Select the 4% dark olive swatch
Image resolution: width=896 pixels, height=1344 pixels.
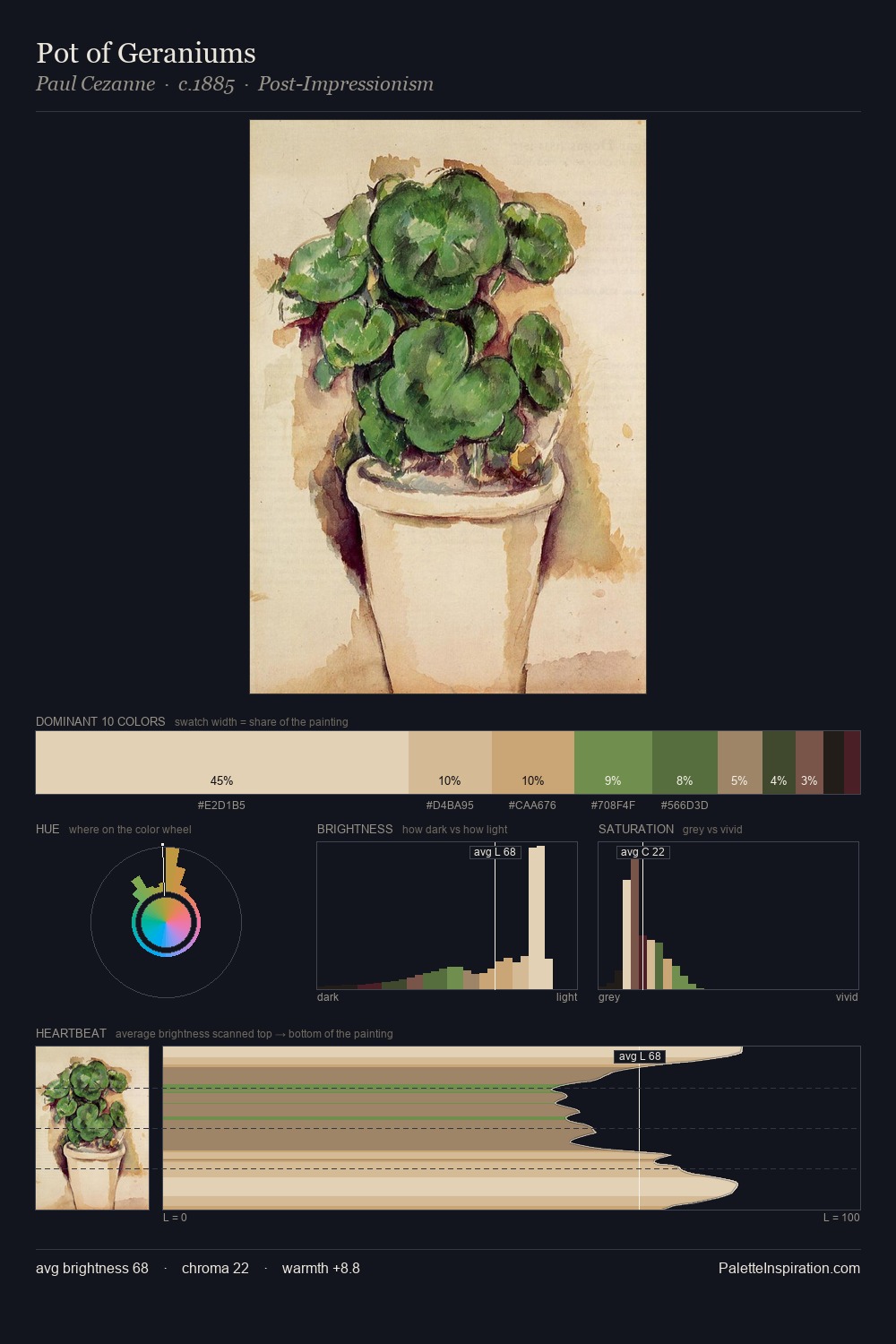tap(779, 762)
